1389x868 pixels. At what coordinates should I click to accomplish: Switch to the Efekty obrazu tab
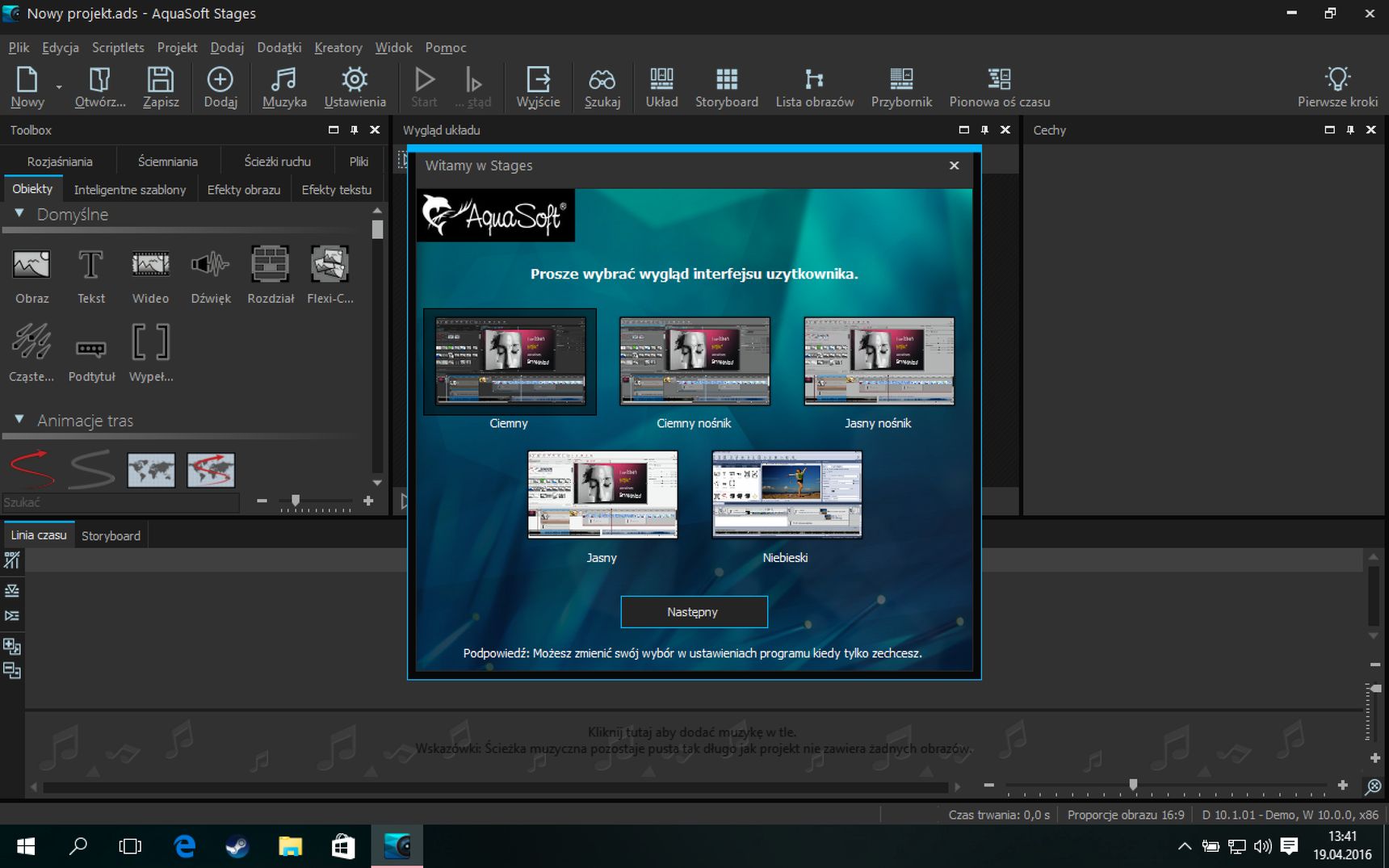point(244,190)
